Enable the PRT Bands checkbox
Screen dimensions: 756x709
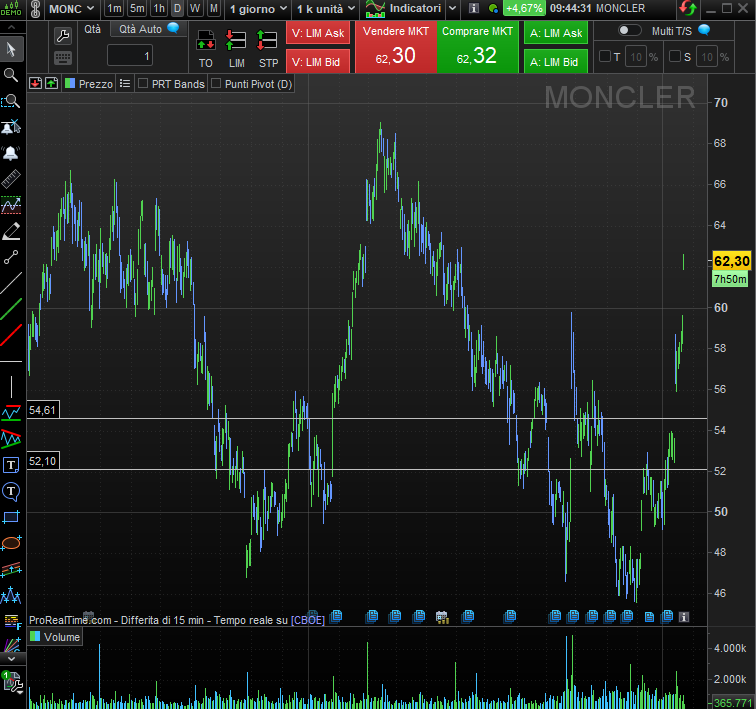143,84
